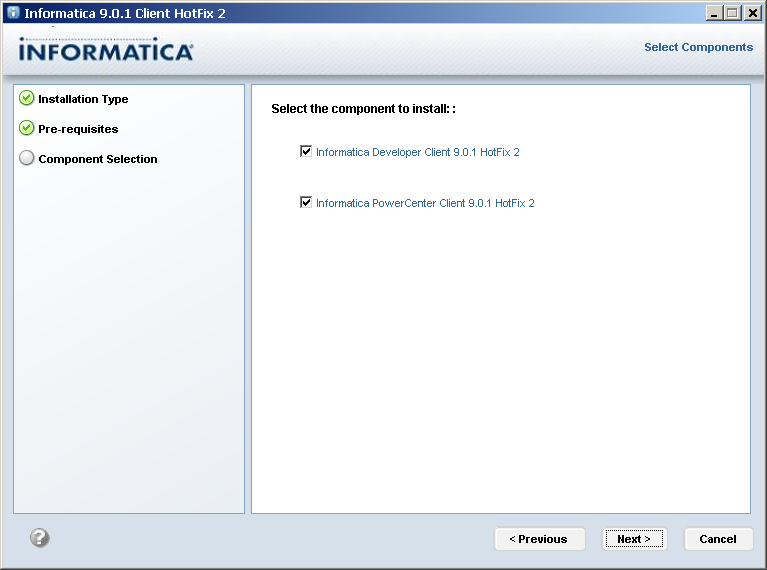
Task: Uncheck Informatica Developer Client 9.0.1 HotFix 2
Action: tap(306, 151)
